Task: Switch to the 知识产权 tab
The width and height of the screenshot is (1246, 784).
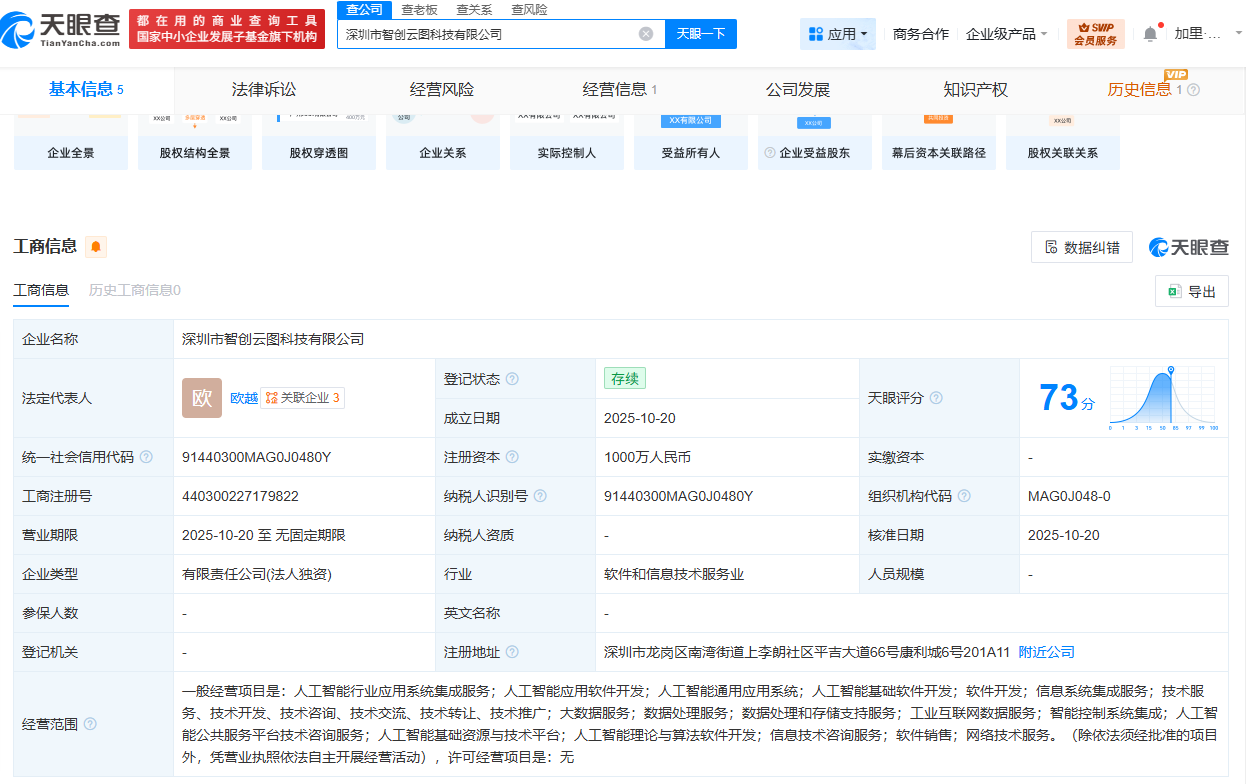Action: click(975, 90)
